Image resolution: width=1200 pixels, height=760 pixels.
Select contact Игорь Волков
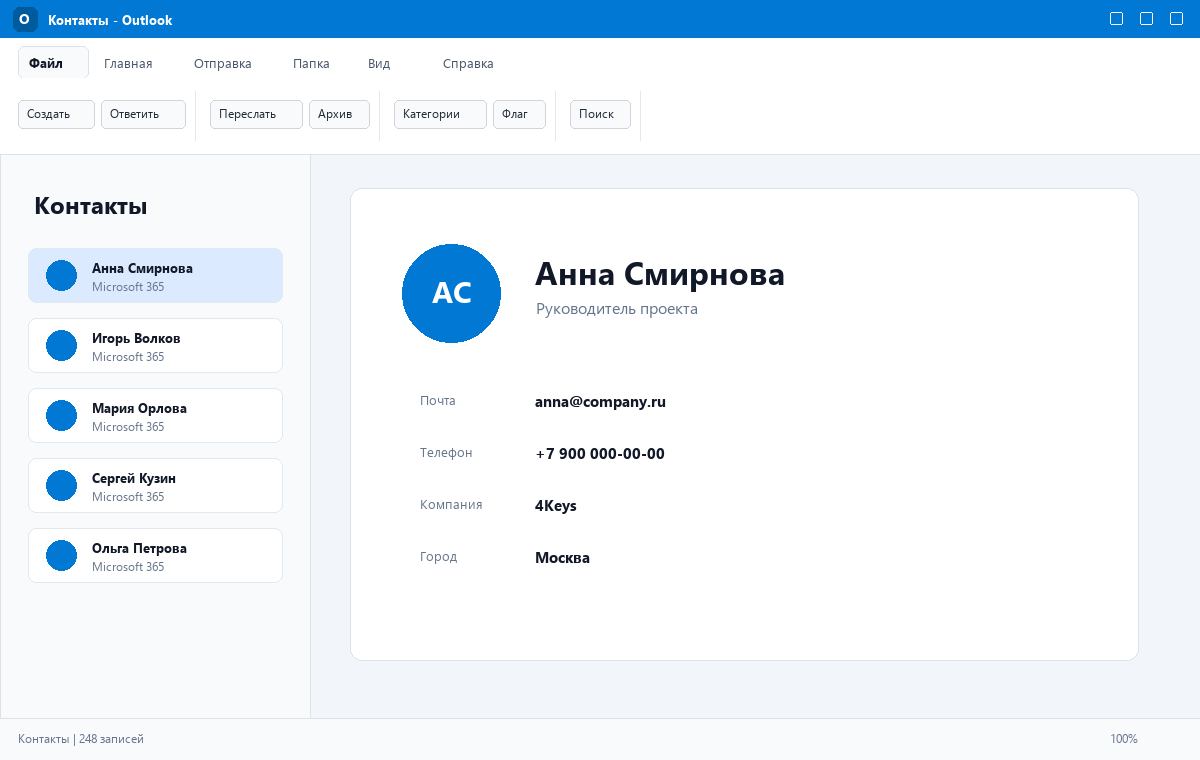pyautogui.click(x=155, y=346)
